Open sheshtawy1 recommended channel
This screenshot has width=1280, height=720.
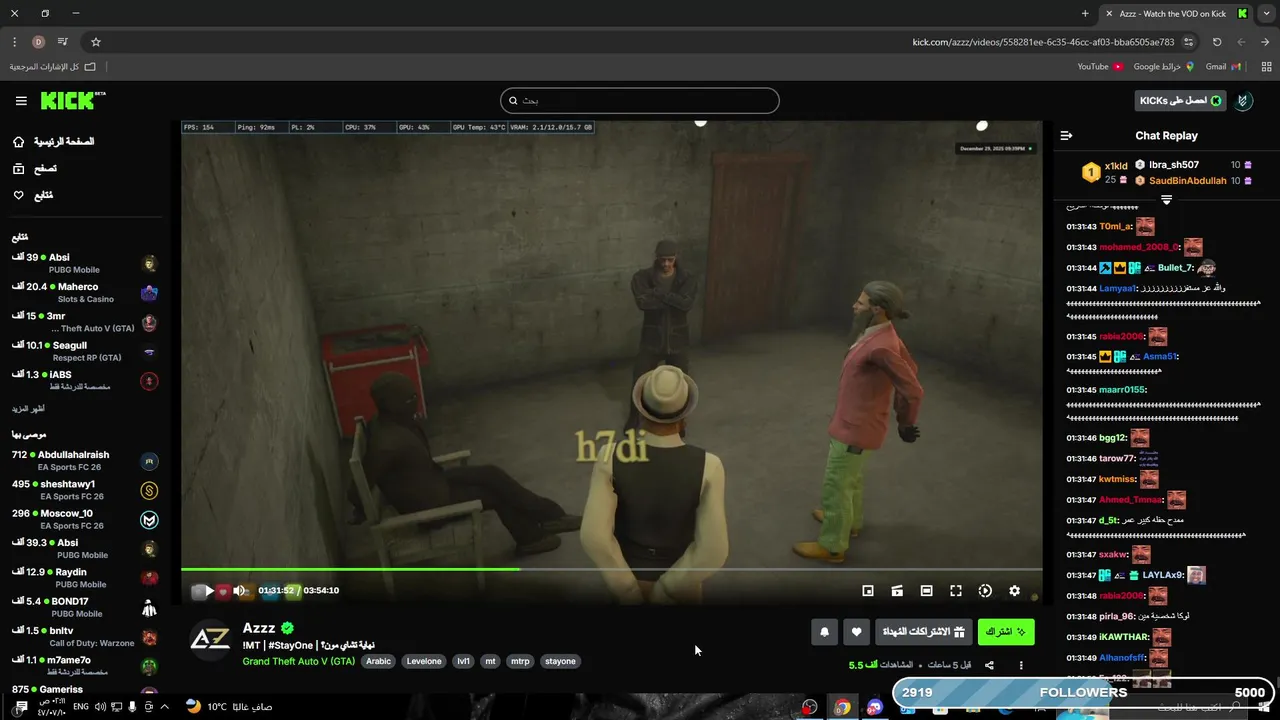(85, 490)
